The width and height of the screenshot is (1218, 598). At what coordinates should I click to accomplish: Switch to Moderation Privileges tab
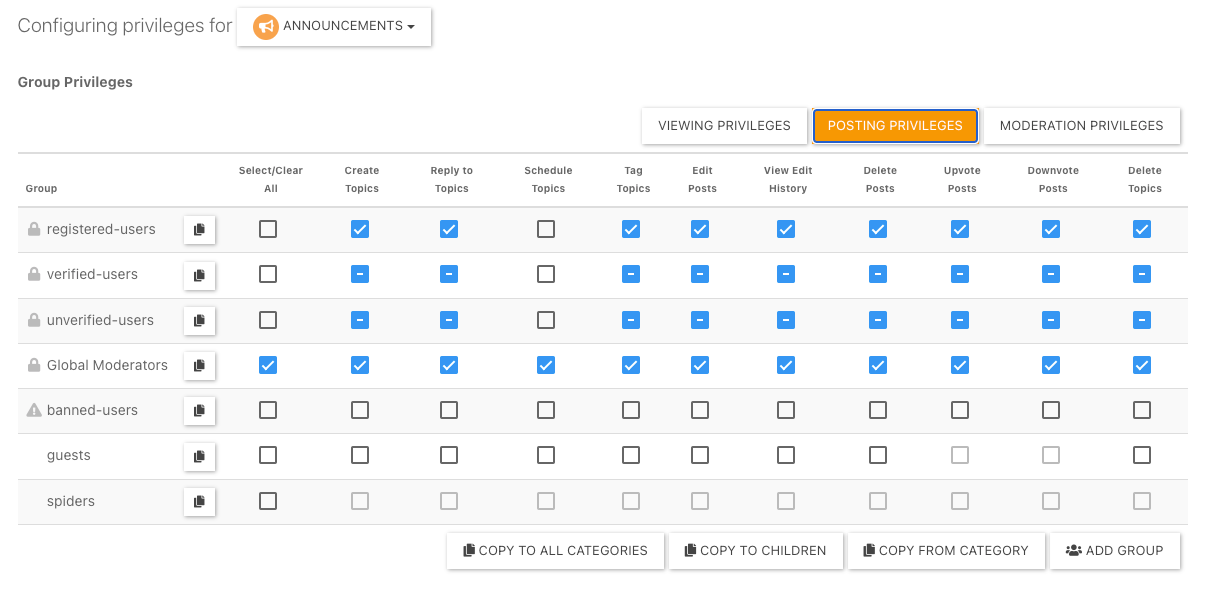click(x=1081, y=126)
